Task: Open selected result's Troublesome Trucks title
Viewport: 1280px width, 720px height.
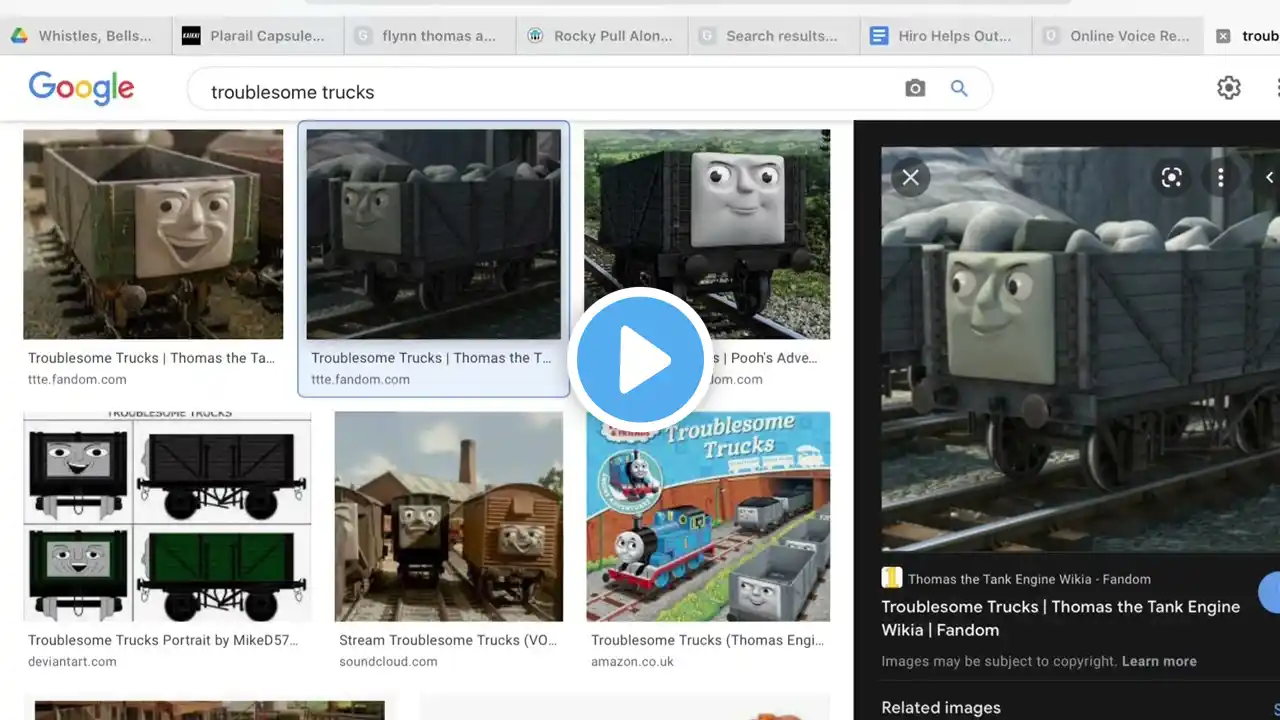Action: click(431, 358)
